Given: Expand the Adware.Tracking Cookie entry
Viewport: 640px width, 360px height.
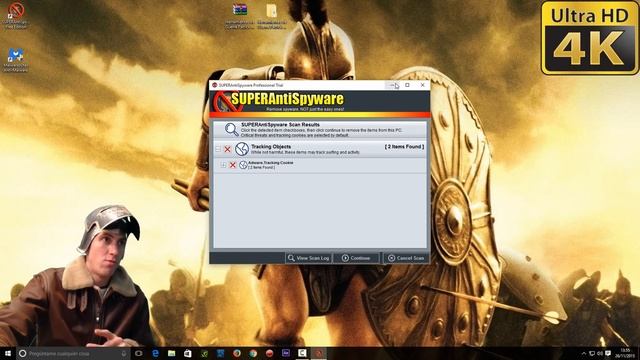Looking at the screenshot, I should tap(223, 165).
